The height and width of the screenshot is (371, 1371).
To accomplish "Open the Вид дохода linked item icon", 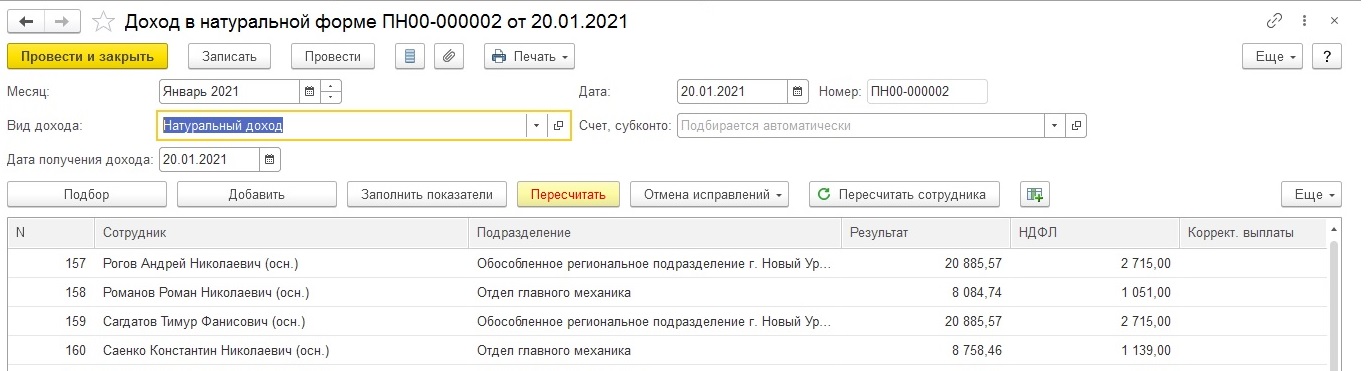I will point(558,126).
